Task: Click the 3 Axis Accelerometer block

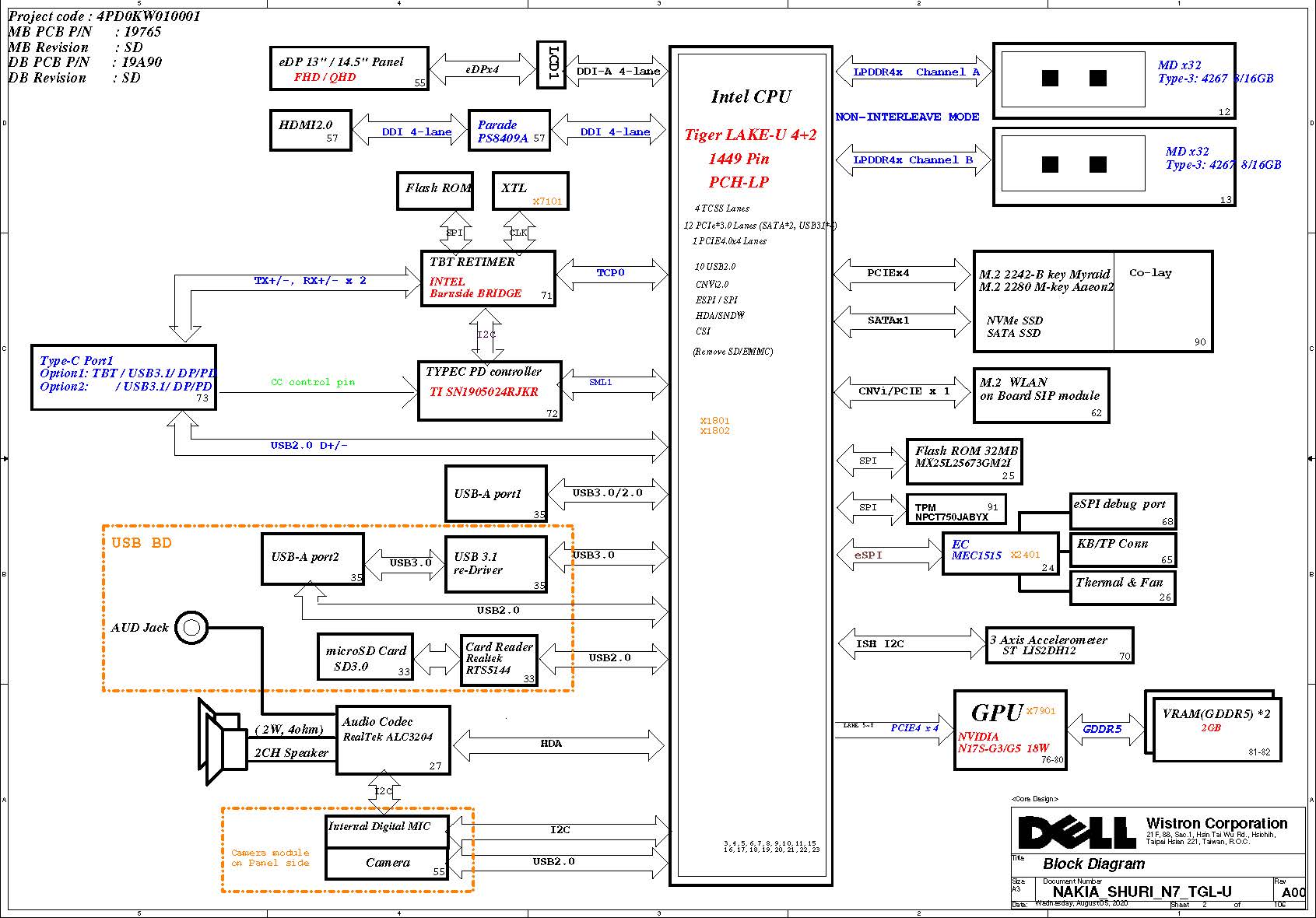Action: [x=1059, y=646]
